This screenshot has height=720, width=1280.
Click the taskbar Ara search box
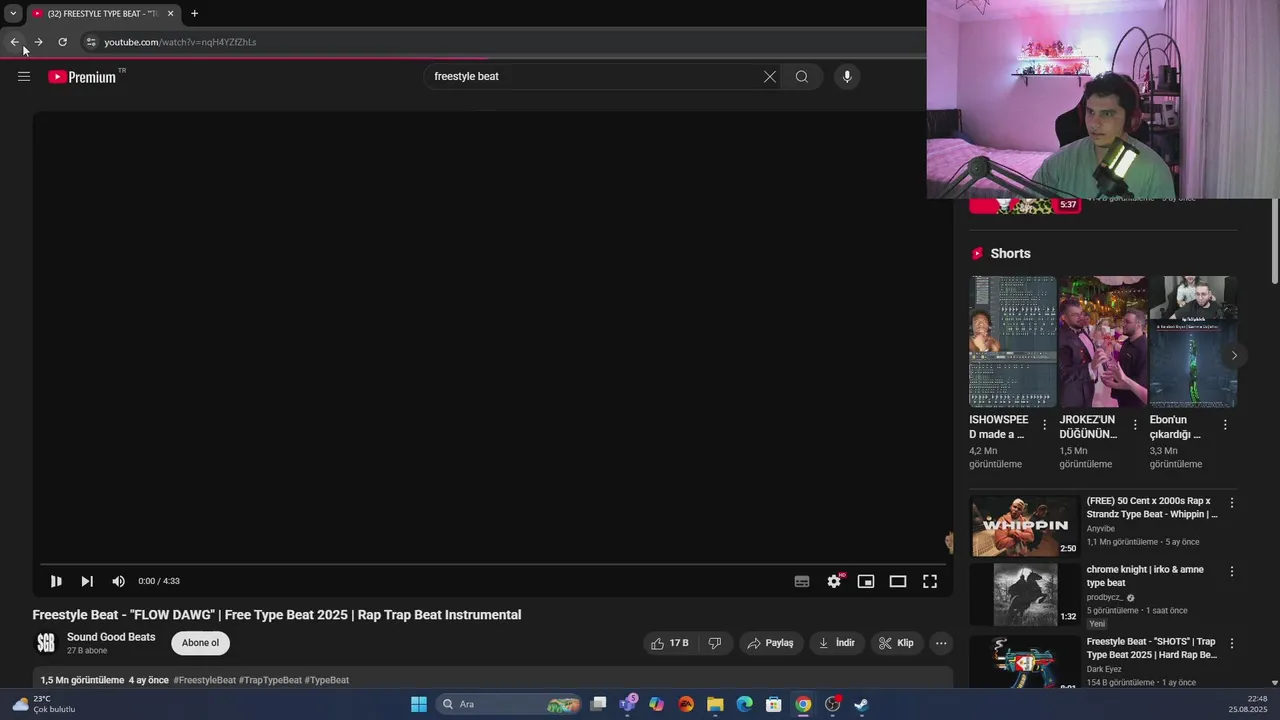pyautogui.click(x=510, y=704)
